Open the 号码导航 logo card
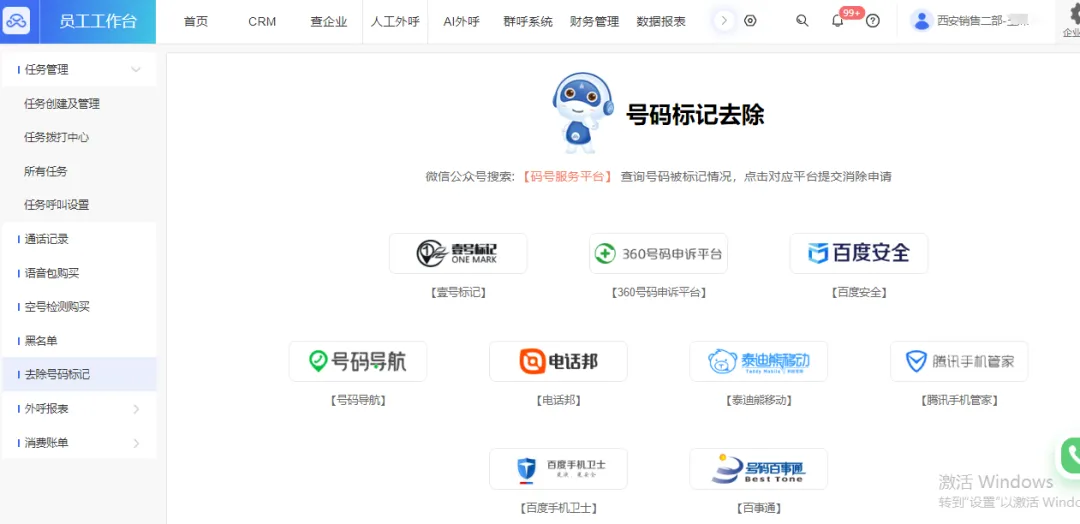1080x524 pixels. pos(357,361)
